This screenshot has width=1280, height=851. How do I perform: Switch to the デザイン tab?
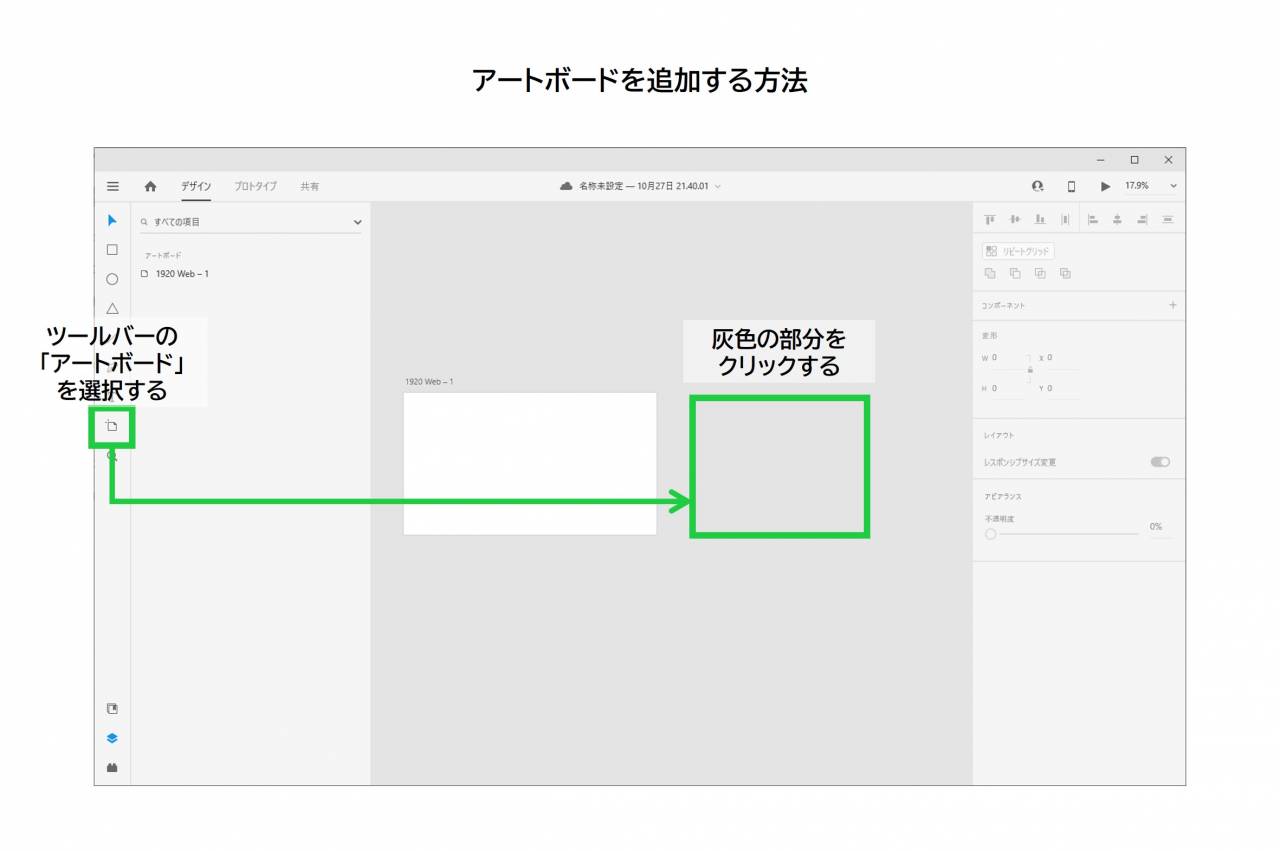tap(196, 186)
